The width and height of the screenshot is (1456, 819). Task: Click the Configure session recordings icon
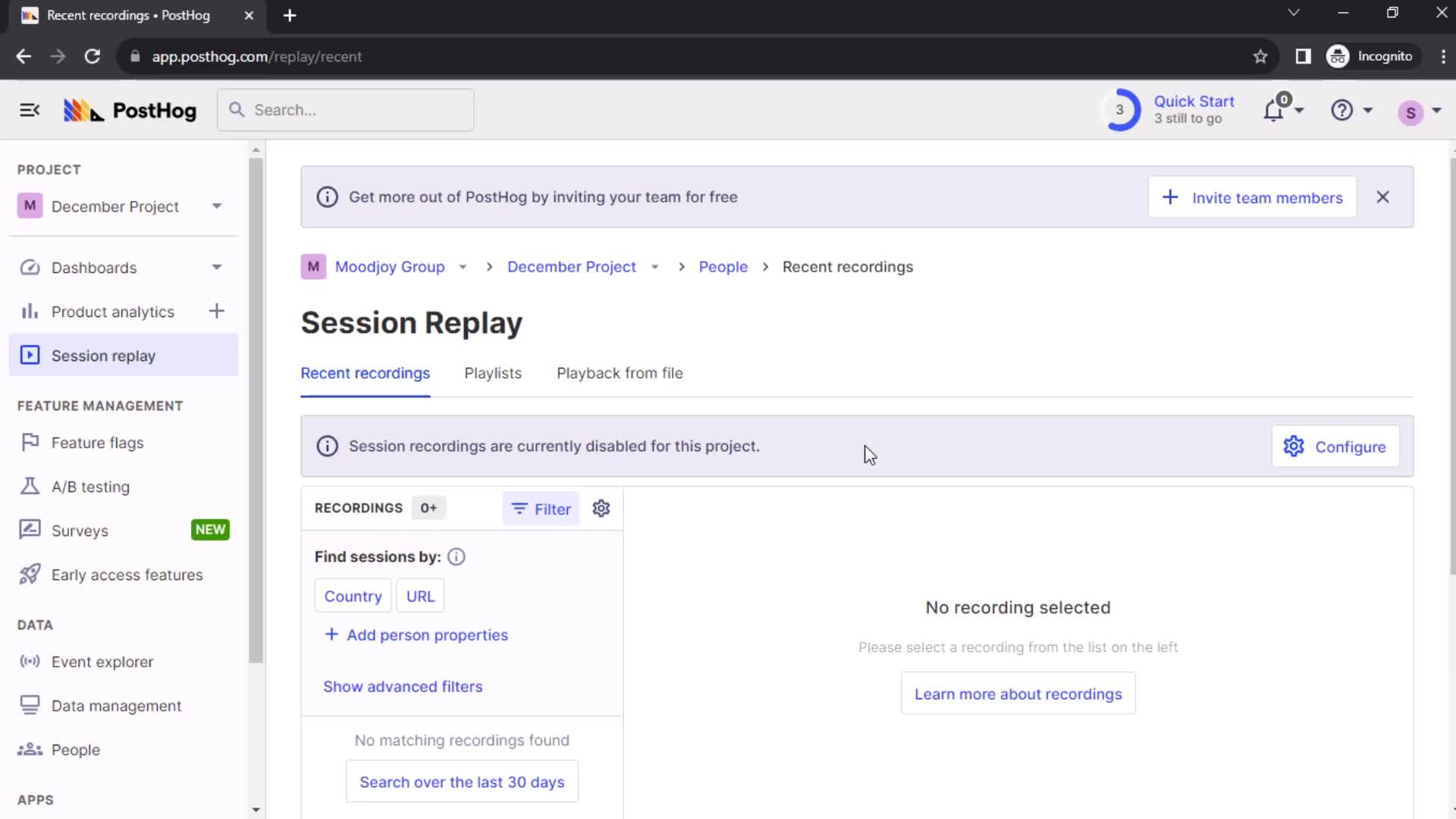[x=1294, y=447]
